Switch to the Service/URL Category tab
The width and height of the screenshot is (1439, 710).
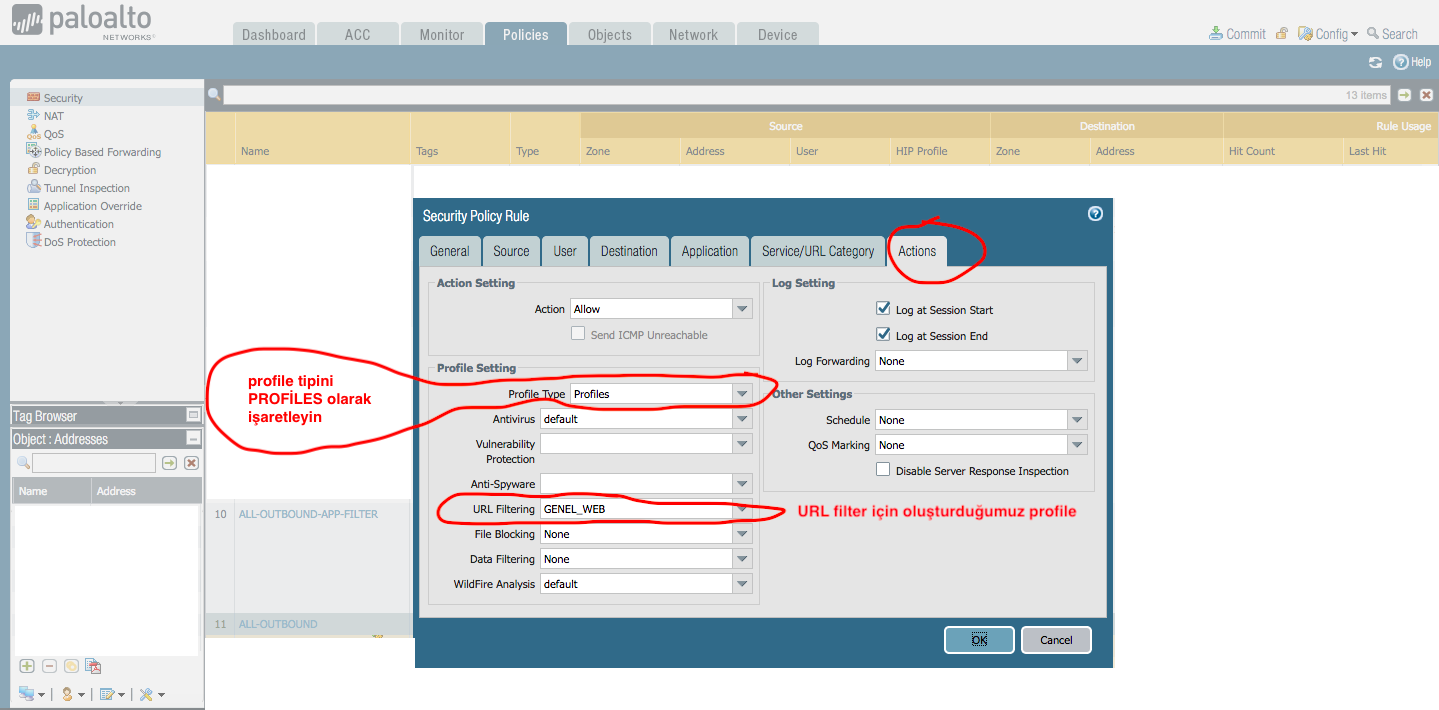coord(817,251)
